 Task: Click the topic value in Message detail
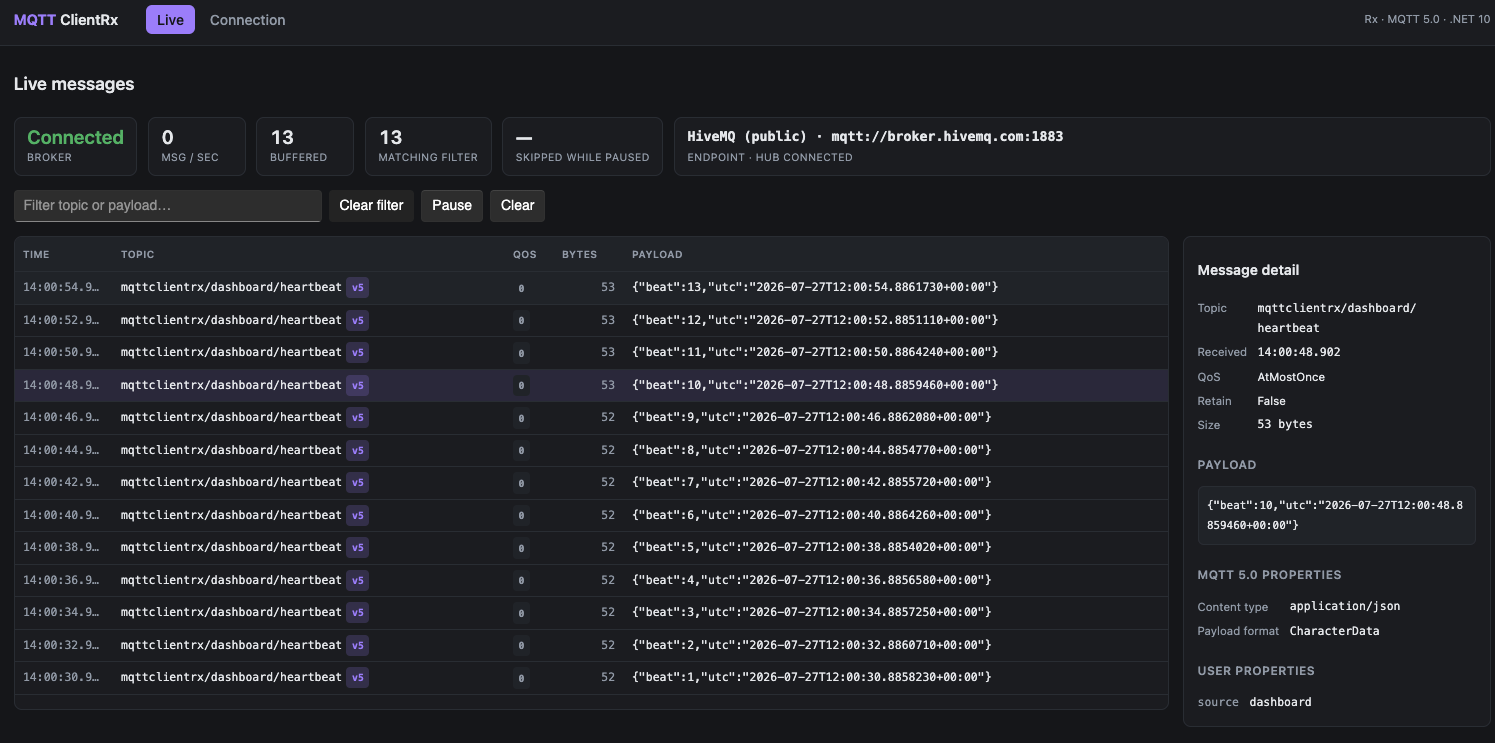pyautogui.click(x=1337, y=318)
